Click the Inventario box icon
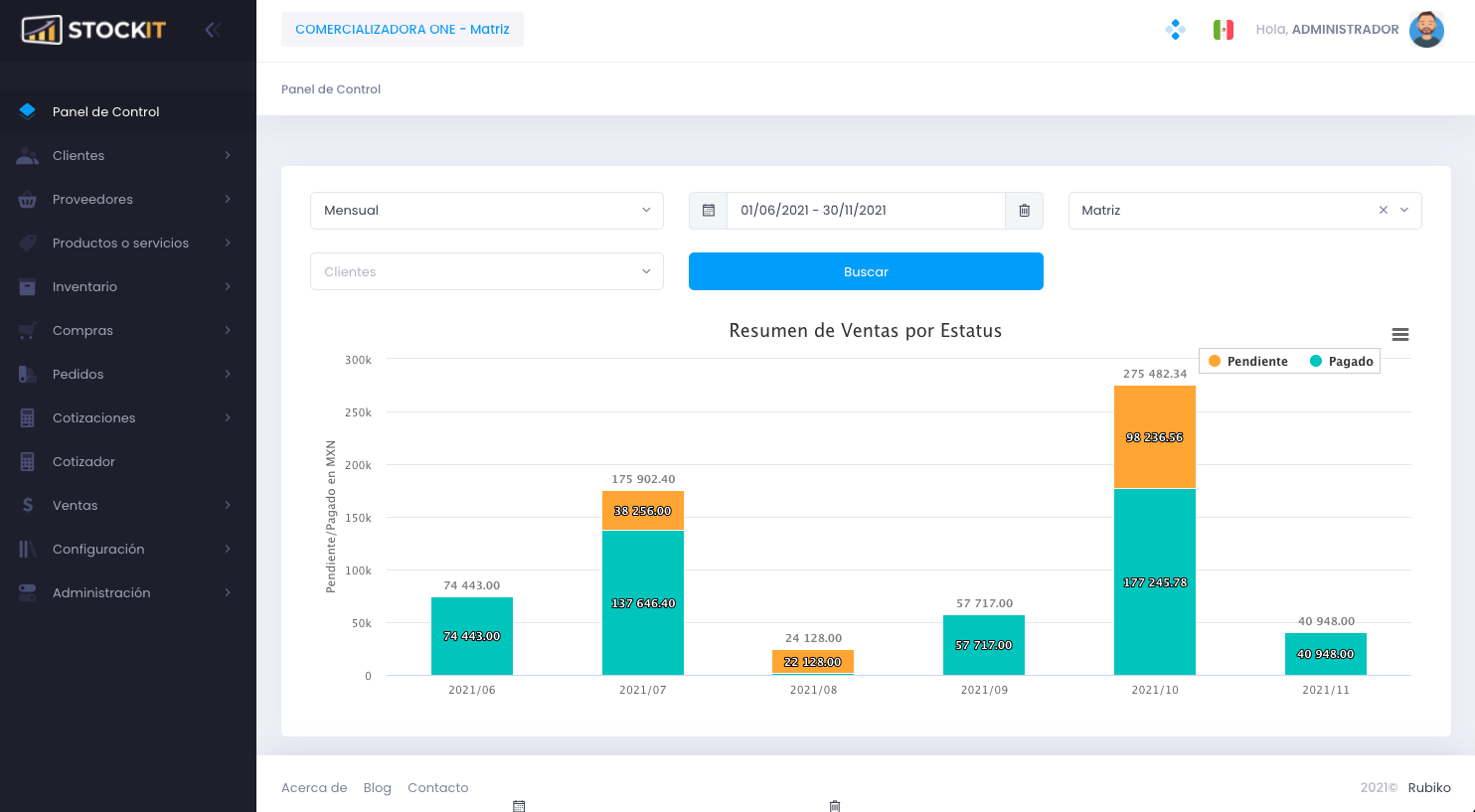 tap(28, 286)
